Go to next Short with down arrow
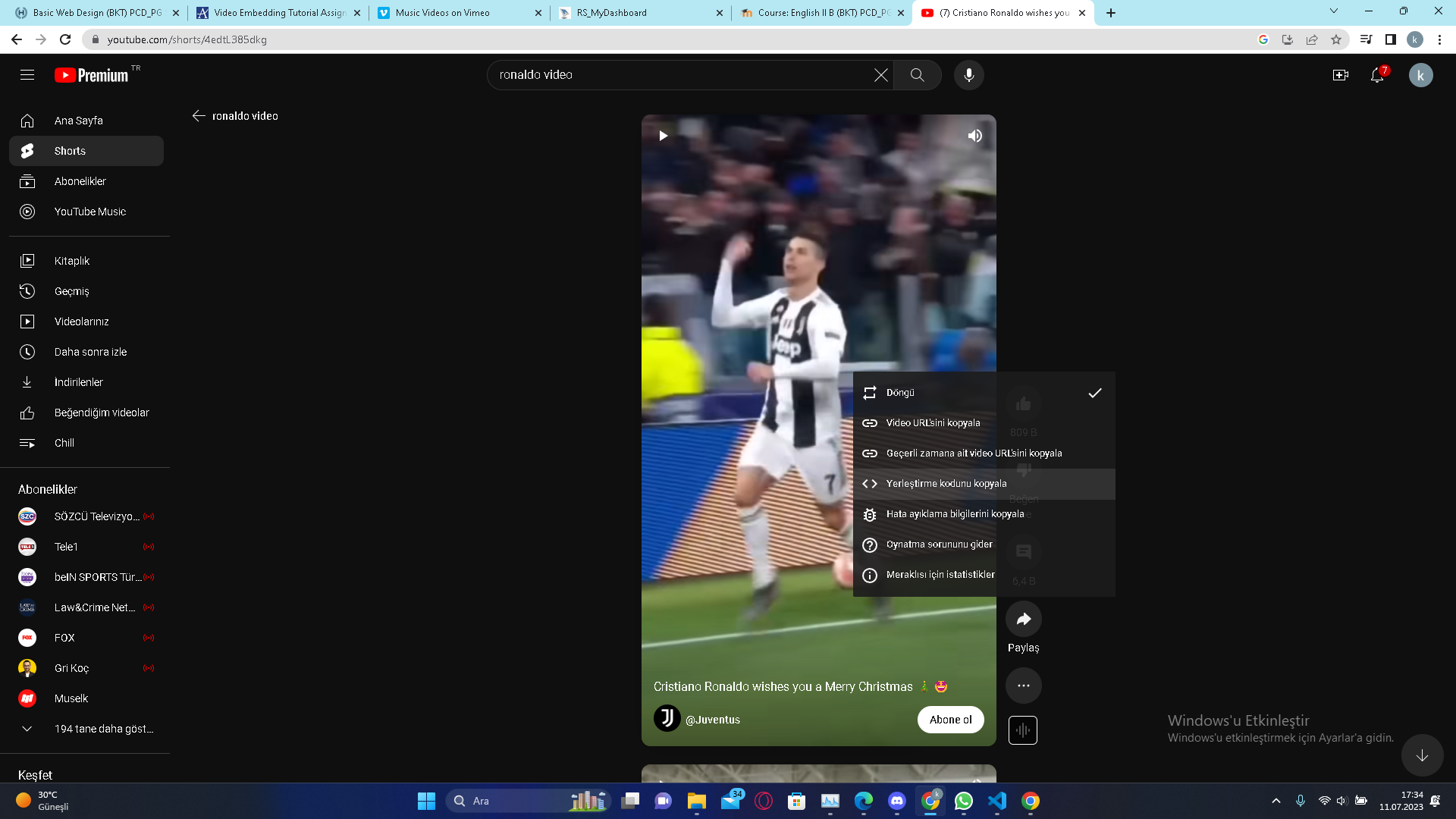1456x819 pixels. tap(1422, 755)
